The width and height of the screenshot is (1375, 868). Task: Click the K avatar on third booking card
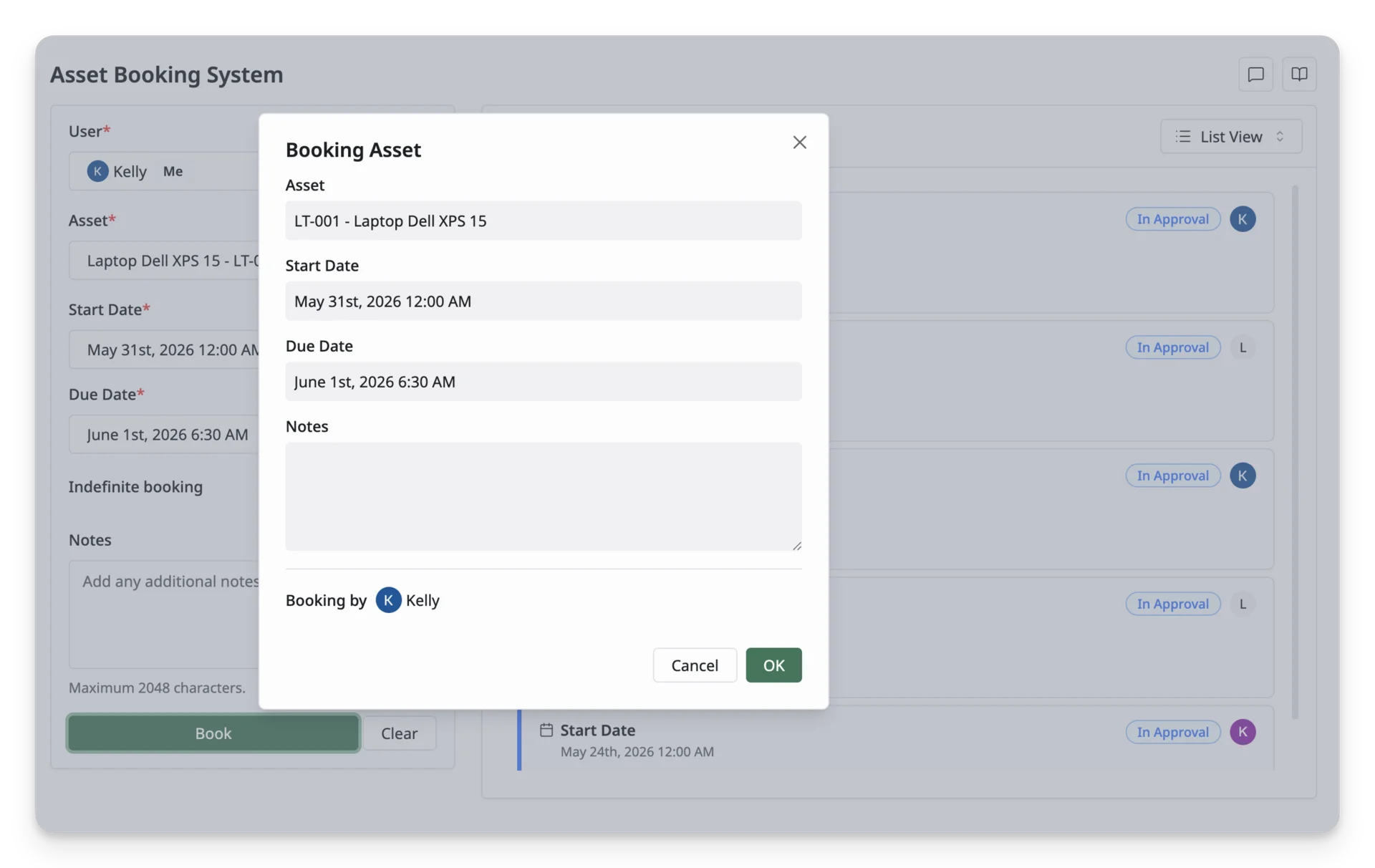point(1243,475)
